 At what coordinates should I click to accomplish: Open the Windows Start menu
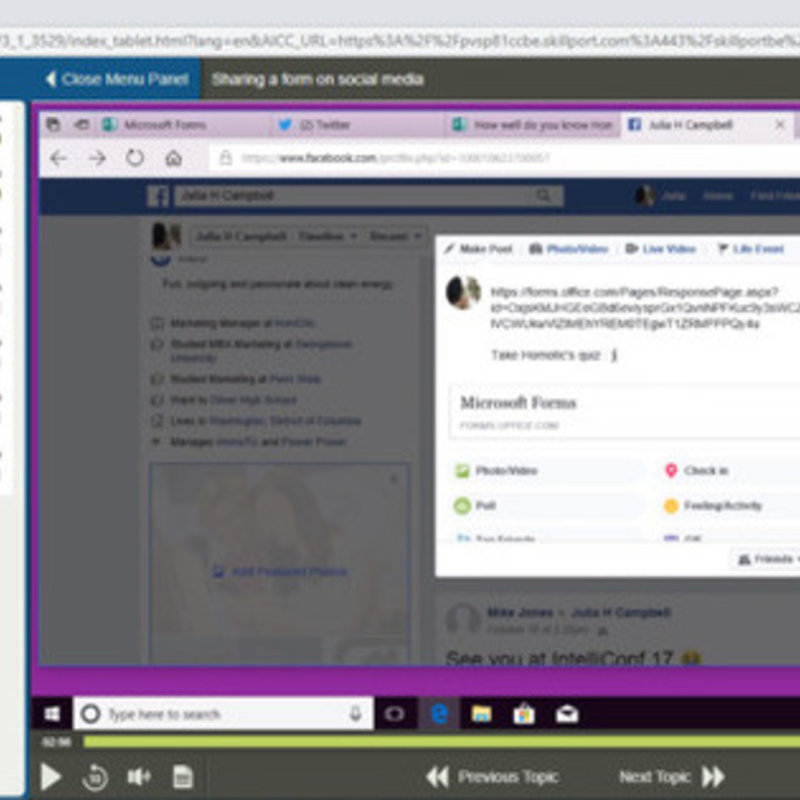pos(52,714)
